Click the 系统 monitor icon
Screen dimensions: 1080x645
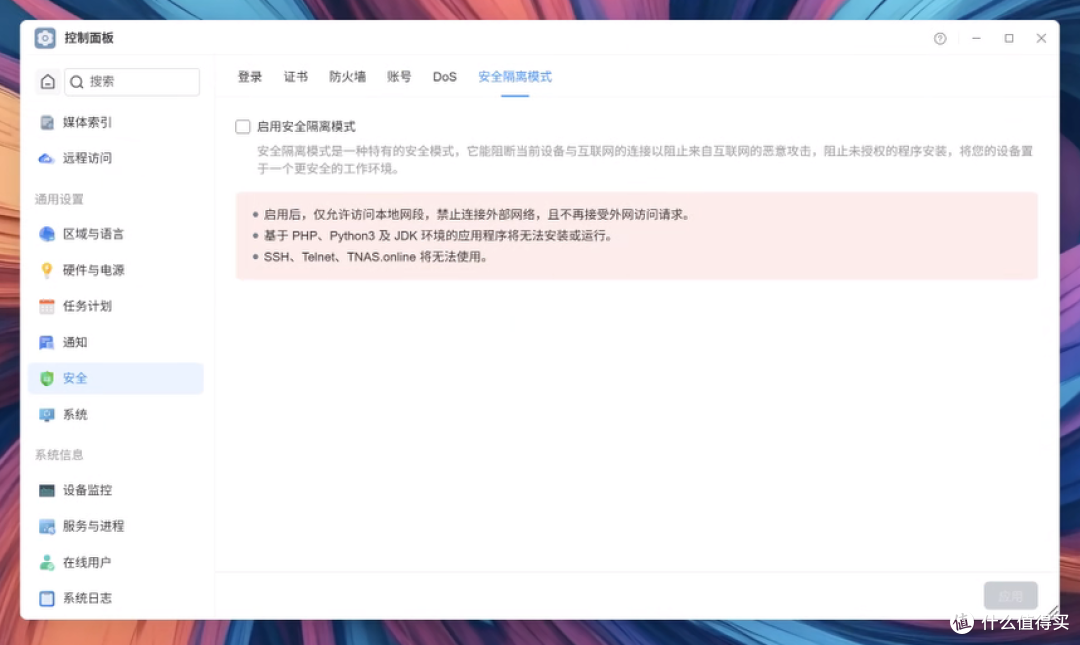(47, 415)
